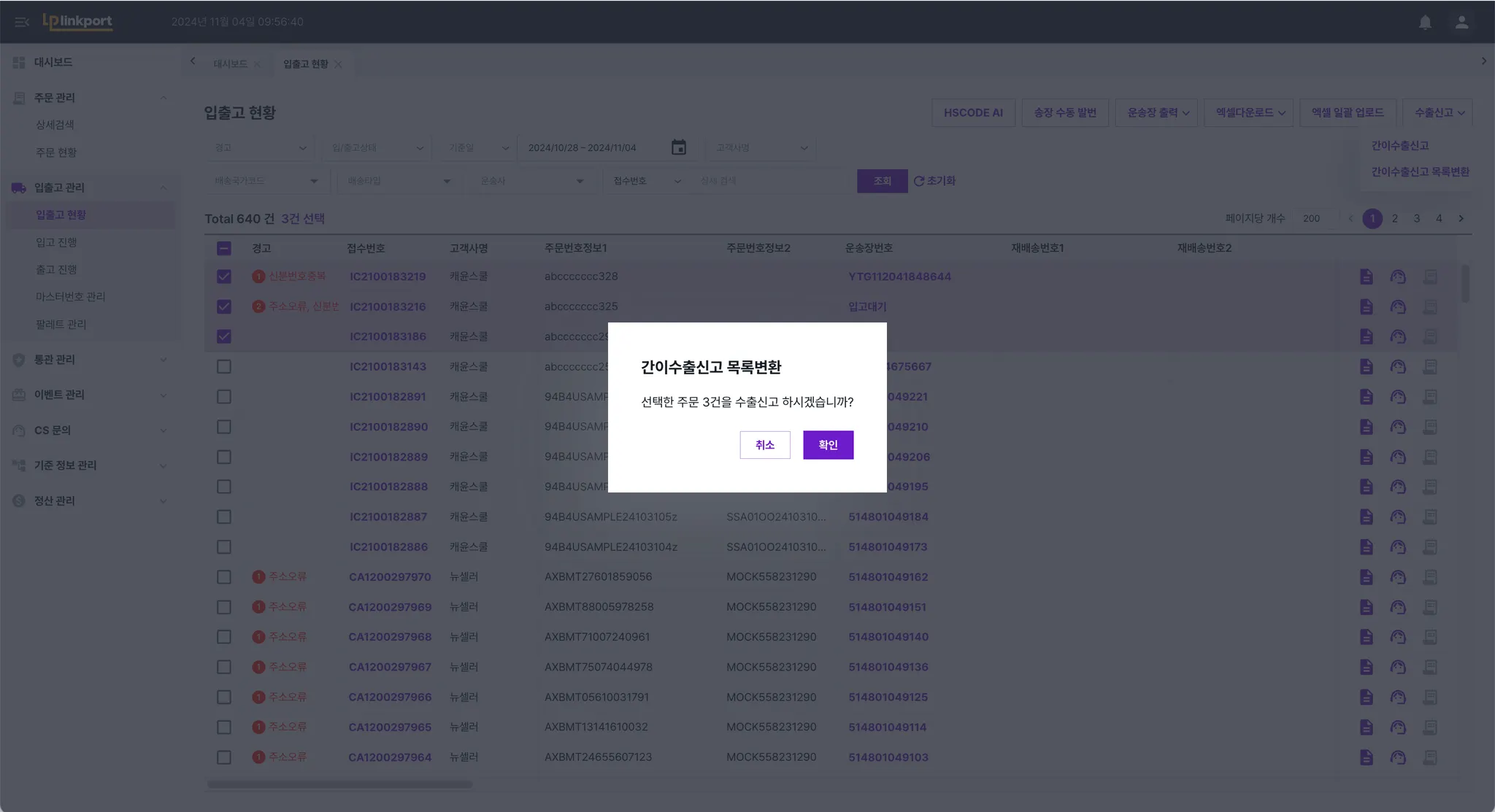The image size is (1495, 812).
Task: Open the 엑셀다운로드 dropdown
Action: [x=1250, y=112]
